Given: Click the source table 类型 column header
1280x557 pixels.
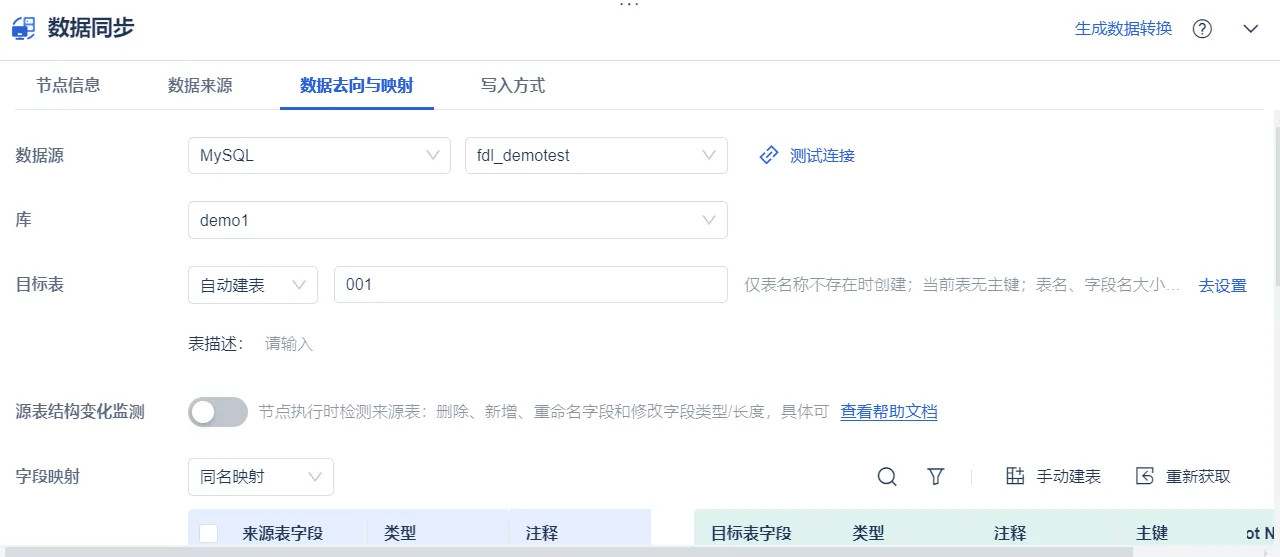Looking at the screenshot, I should tap(400, 533).
